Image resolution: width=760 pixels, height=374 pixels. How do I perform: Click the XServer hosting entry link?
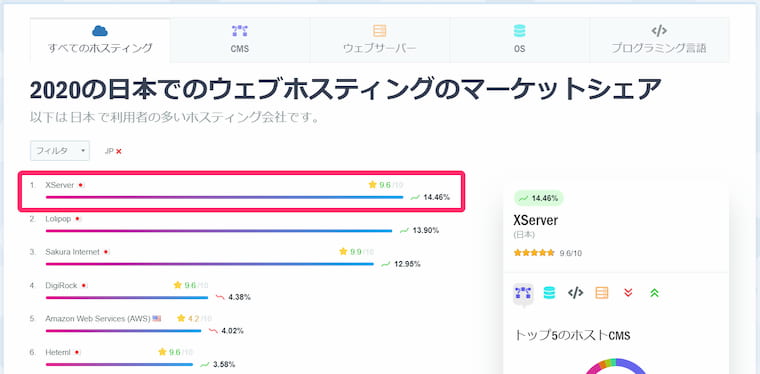coord(60,185)
